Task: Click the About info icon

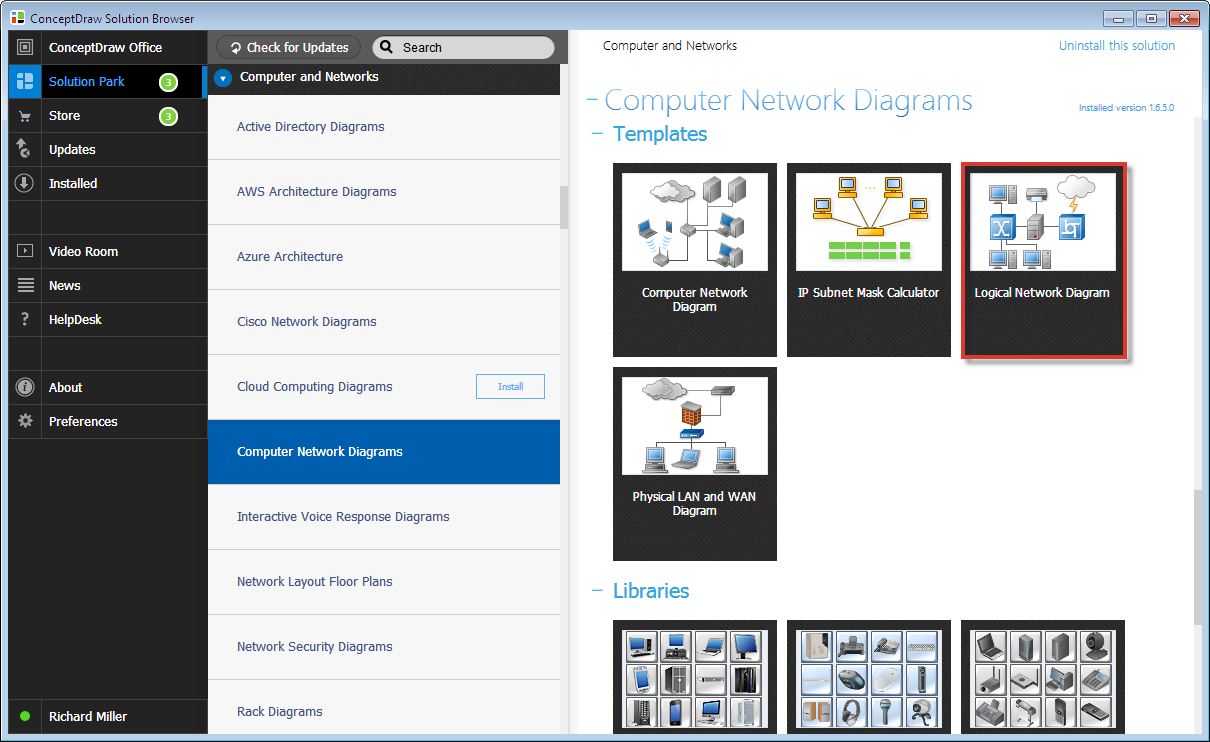Action: pos(25,387)
